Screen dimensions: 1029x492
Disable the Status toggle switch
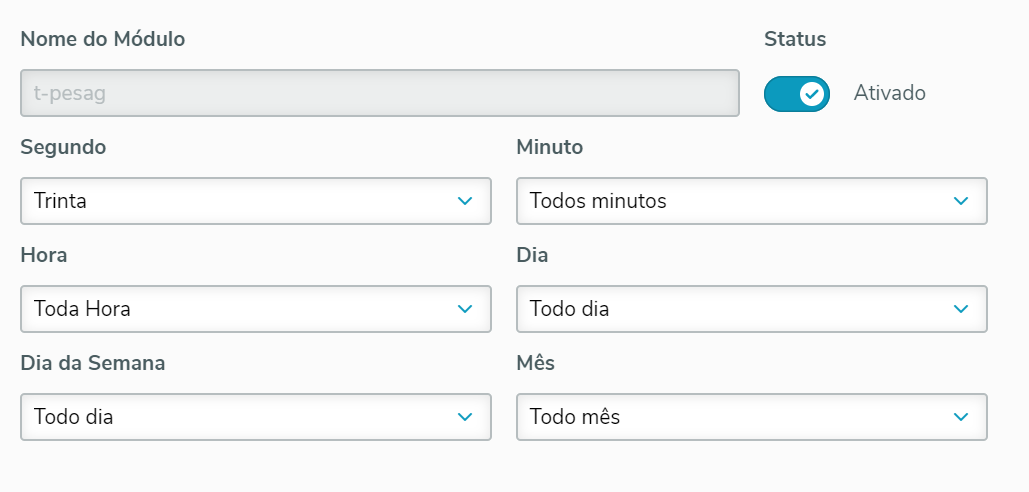(796, 94)
